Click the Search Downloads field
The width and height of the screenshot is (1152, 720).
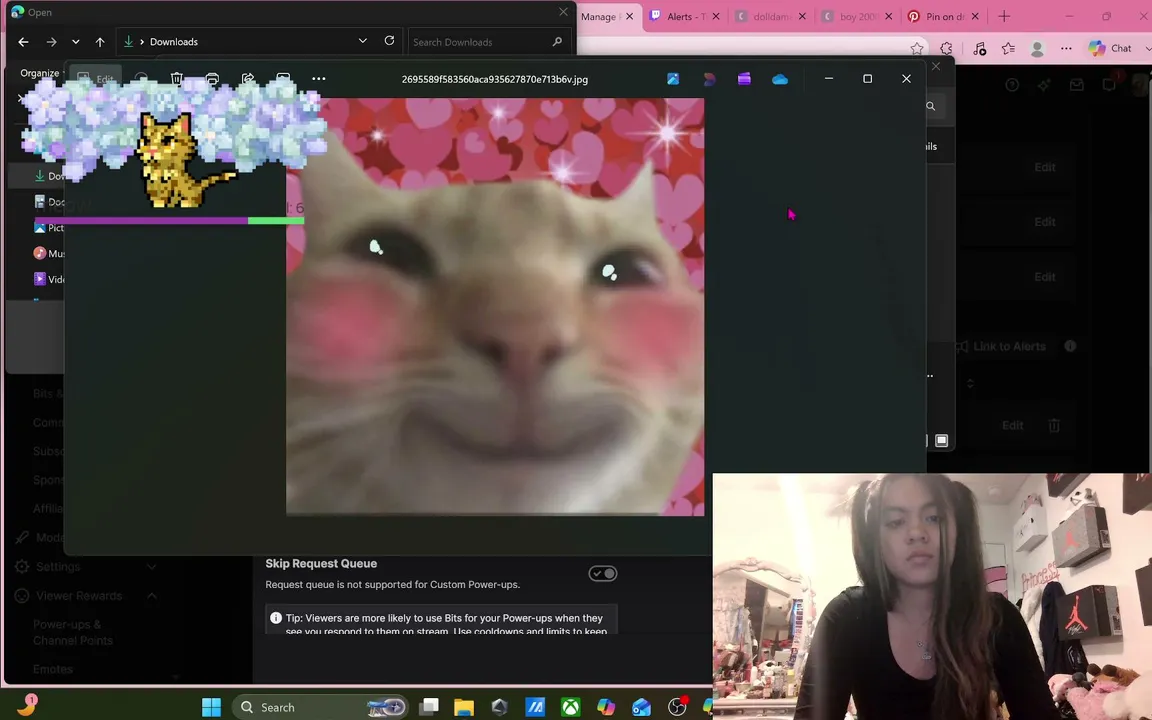pyautogui.click(x=488, y=42)
